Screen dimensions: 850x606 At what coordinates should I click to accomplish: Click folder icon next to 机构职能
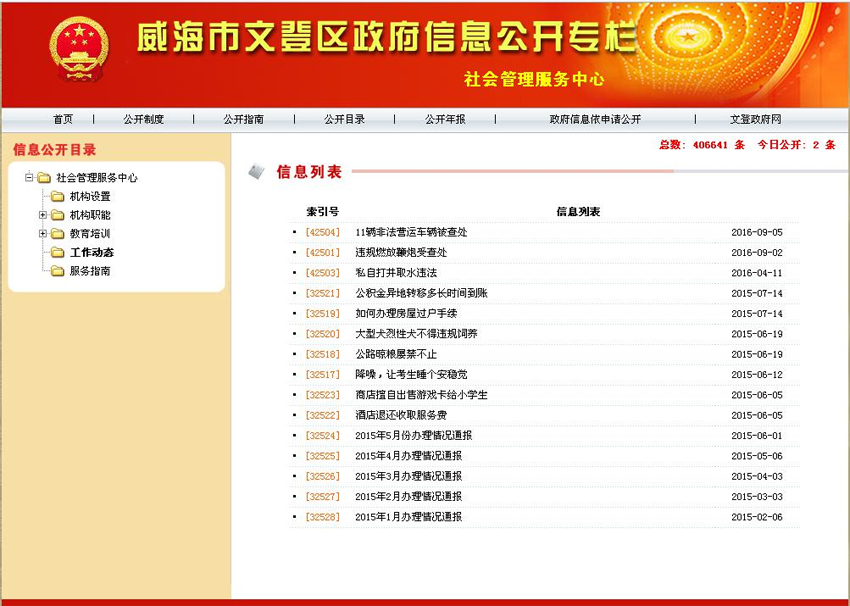click(58, 215)
